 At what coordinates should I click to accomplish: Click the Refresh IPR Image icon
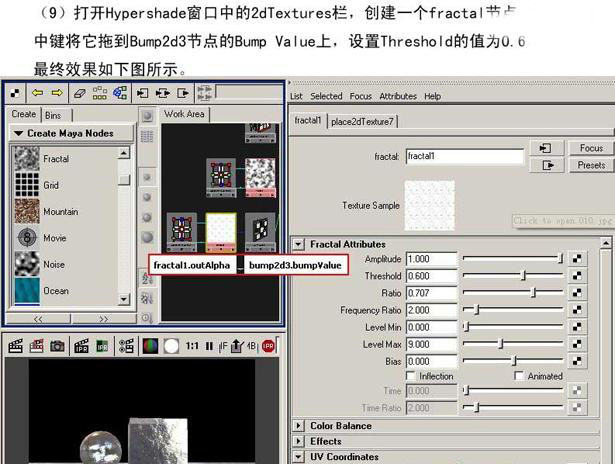tap(102, 346)
